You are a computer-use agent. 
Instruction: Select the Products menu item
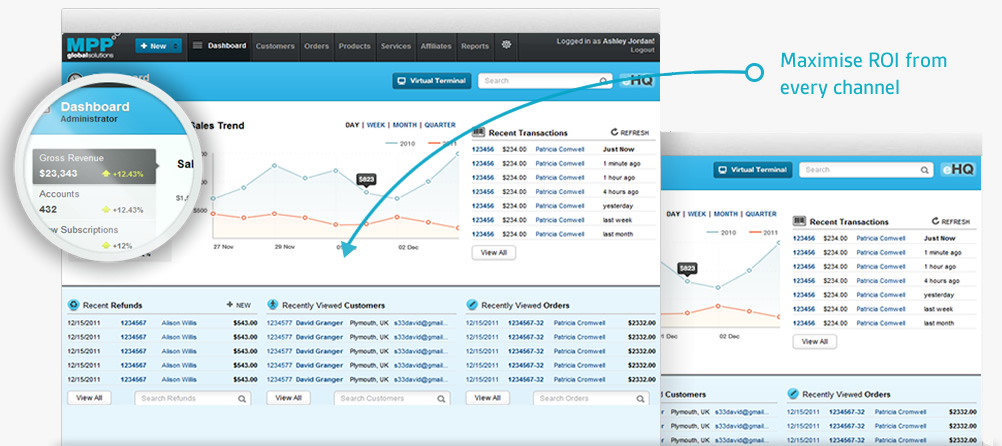tap(355, 46)
